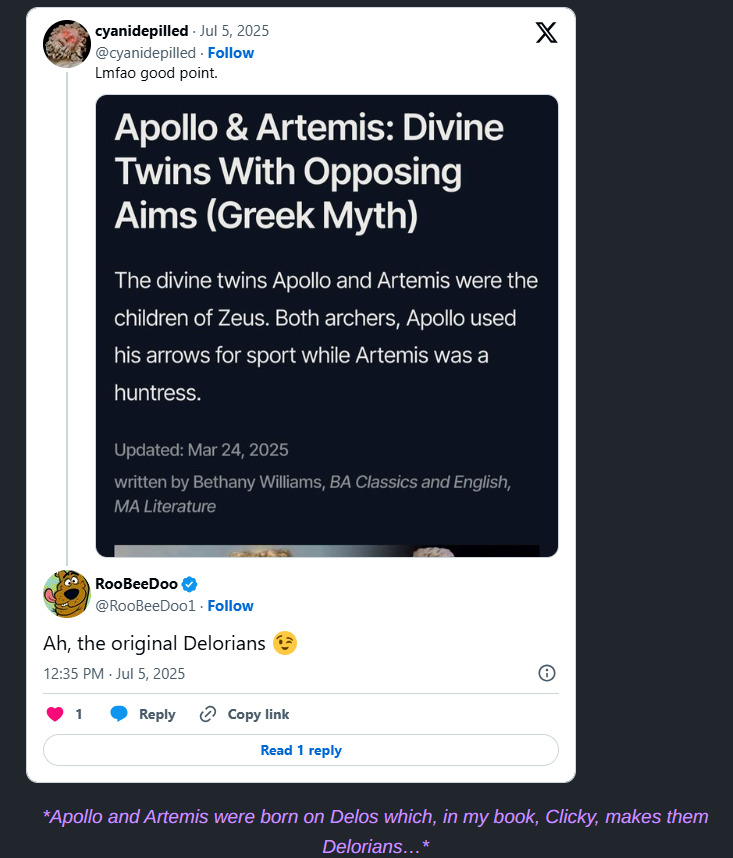Click RooBeeDoo's verified badge icon

pos(190,585)
